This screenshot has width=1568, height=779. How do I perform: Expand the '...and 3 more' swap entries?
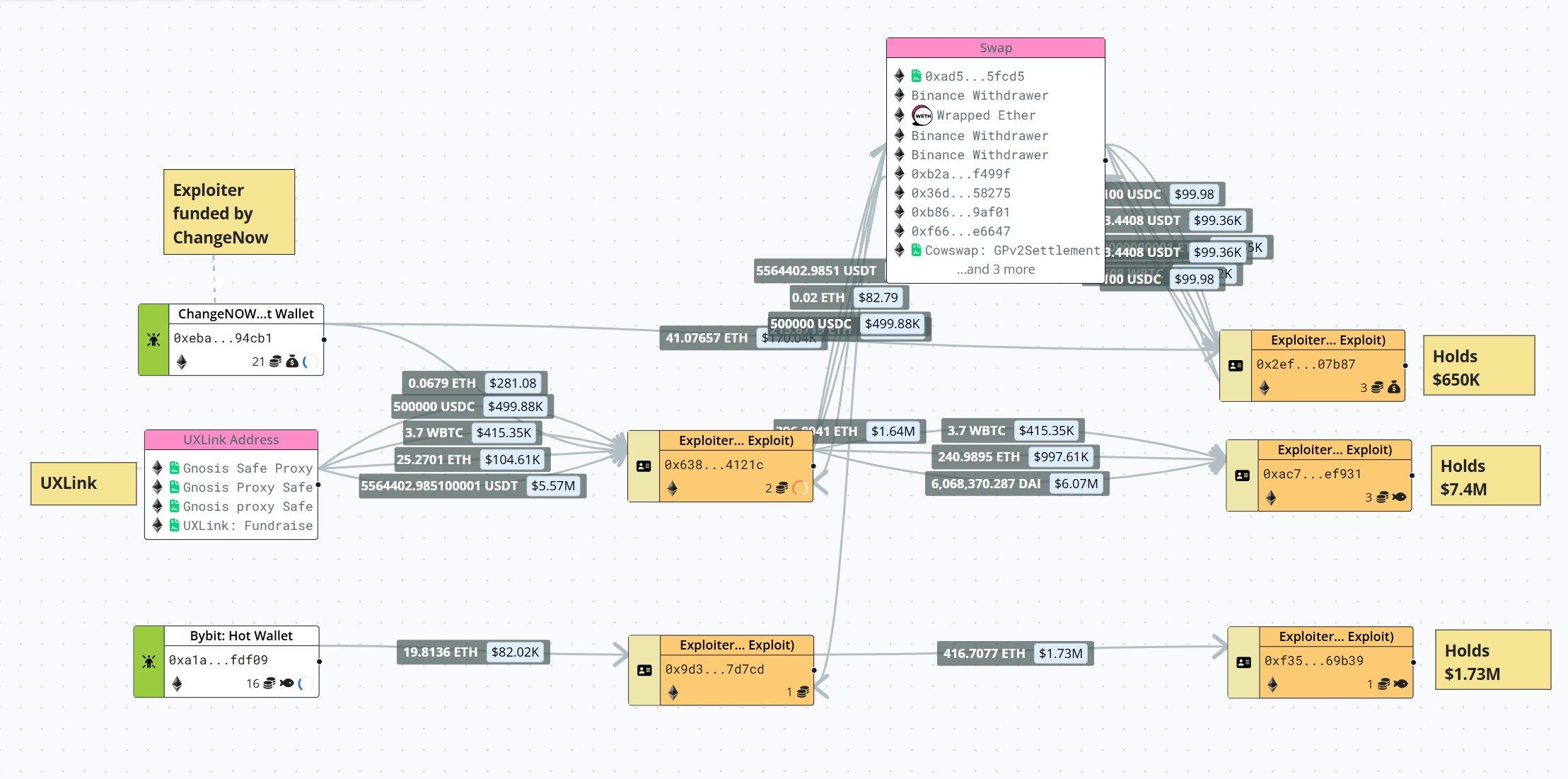(995, 270)
